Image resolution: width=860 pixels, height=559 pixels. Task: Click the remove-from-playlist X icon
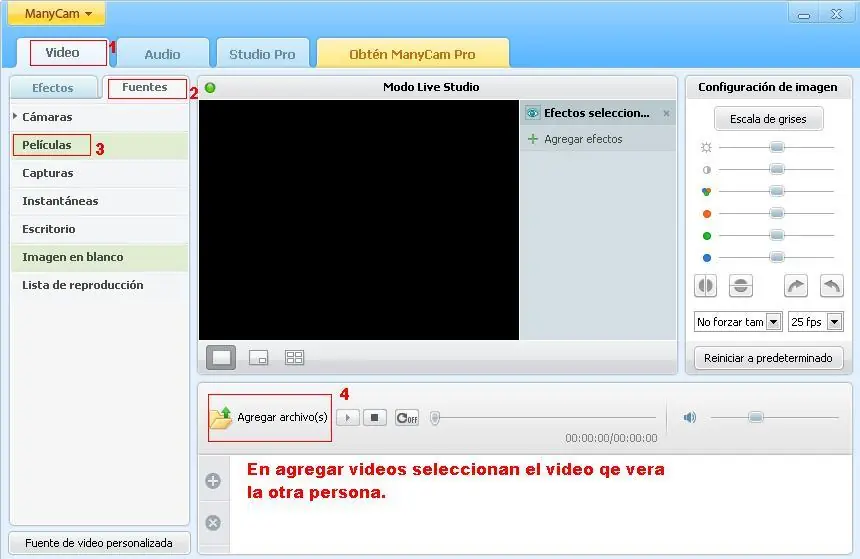(x=213, y=523)
